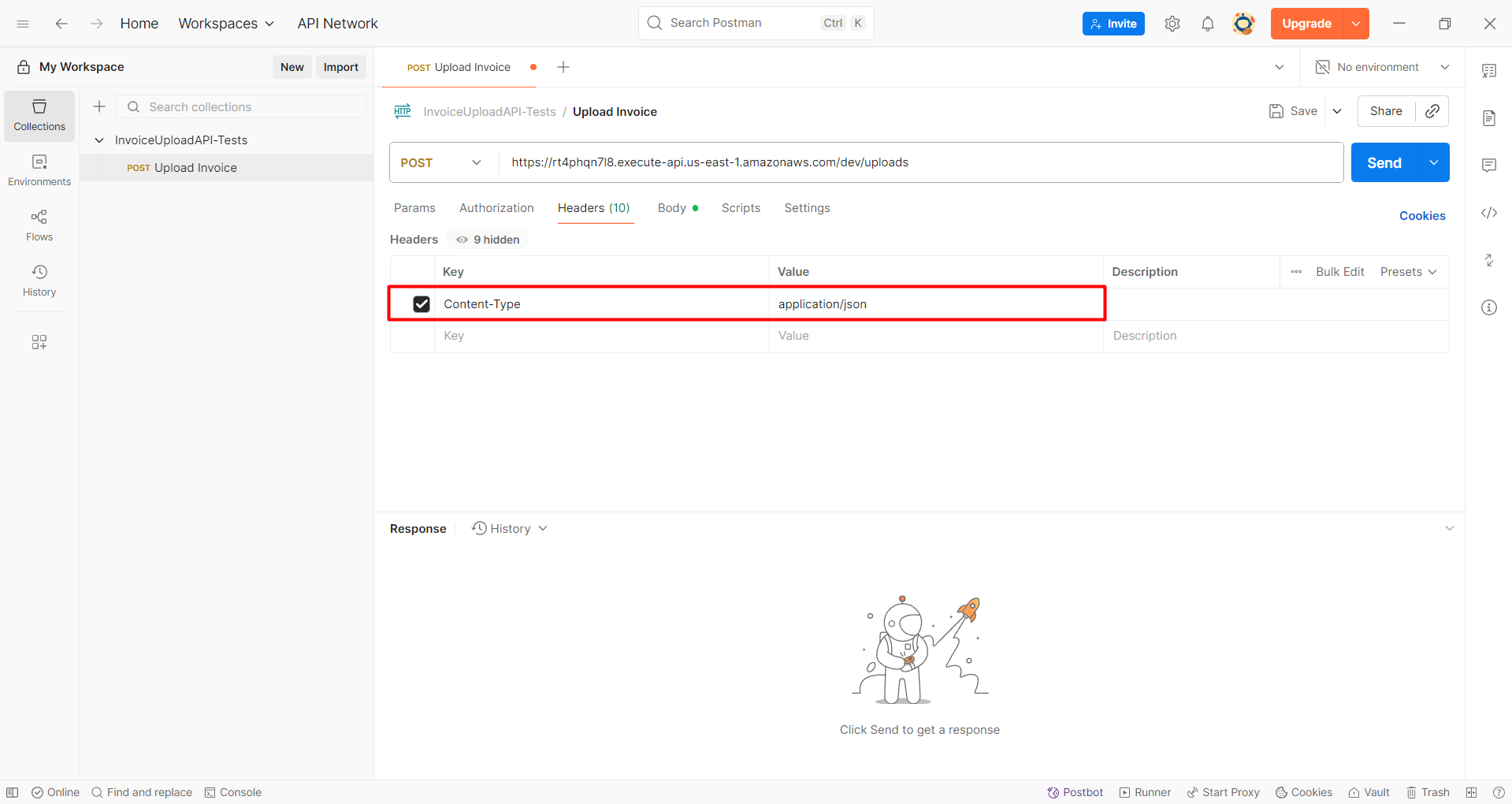The image size is (1512, 804).
Task: Open the settings gear icon
Action: (x=1172, y=24)
